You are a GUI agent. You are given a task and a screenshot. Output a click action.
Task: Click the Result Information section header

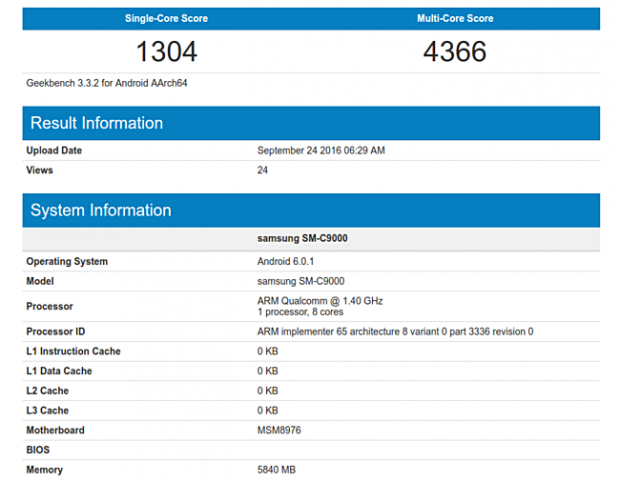[x=97, y=123]
